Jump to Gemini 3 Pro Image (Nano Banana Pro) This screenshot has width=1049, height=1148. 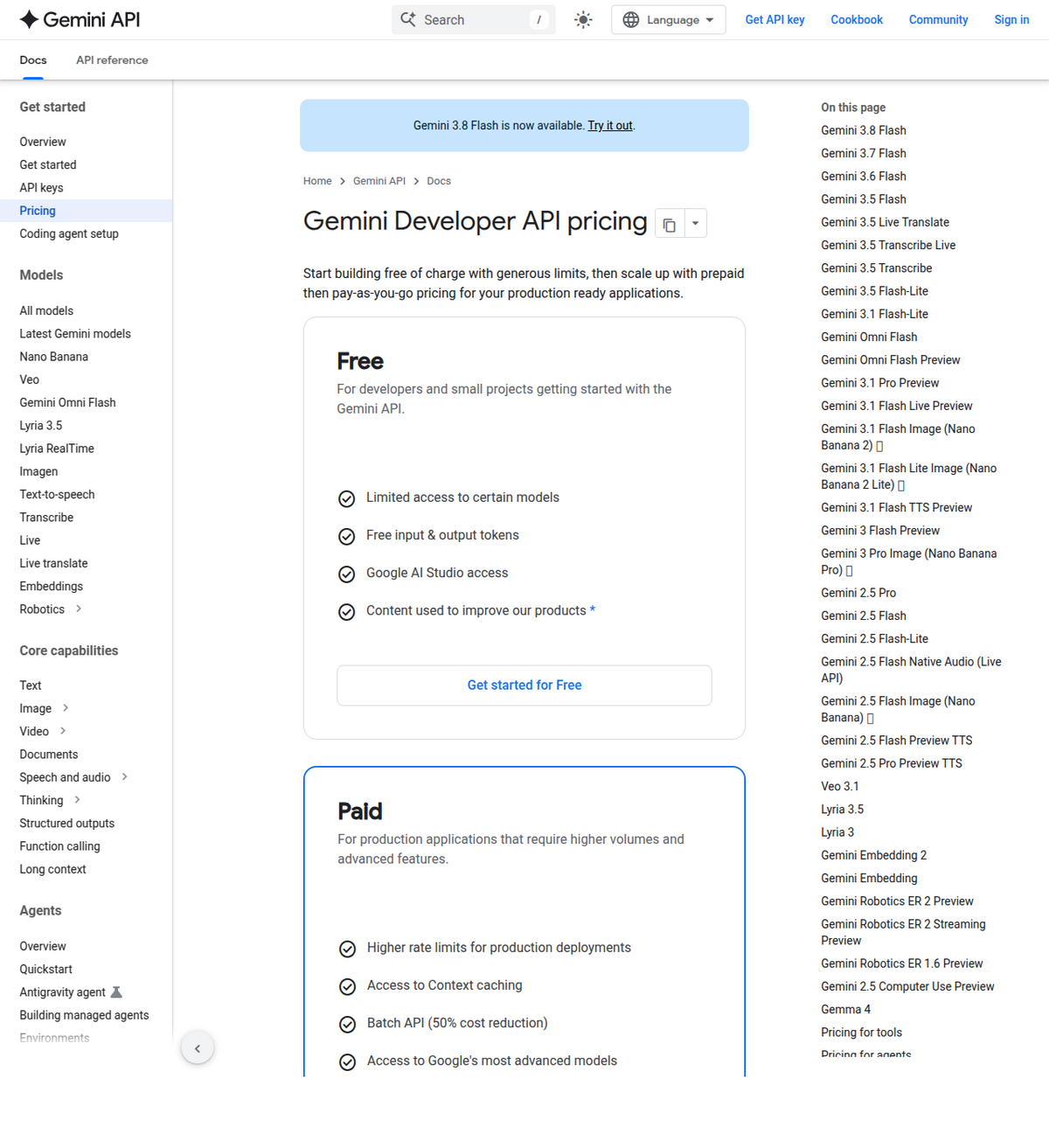pos(908,561)
